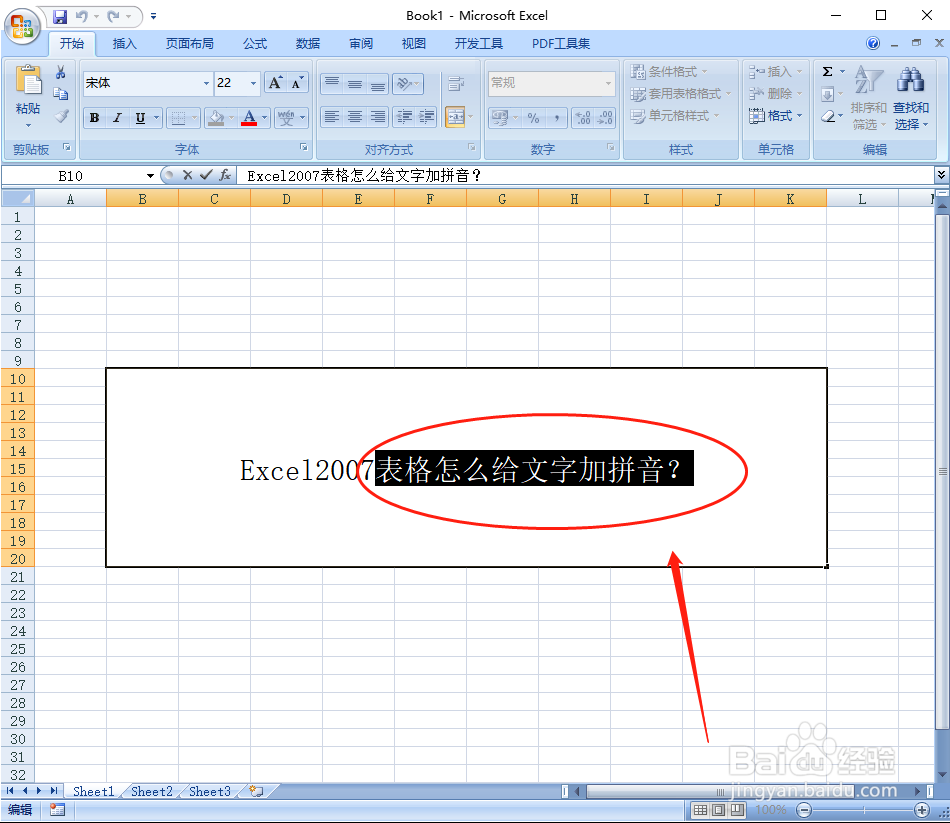This screenshot has height=823, width=950.
Task: Align text to top of cell
Action: click(331, 83)
